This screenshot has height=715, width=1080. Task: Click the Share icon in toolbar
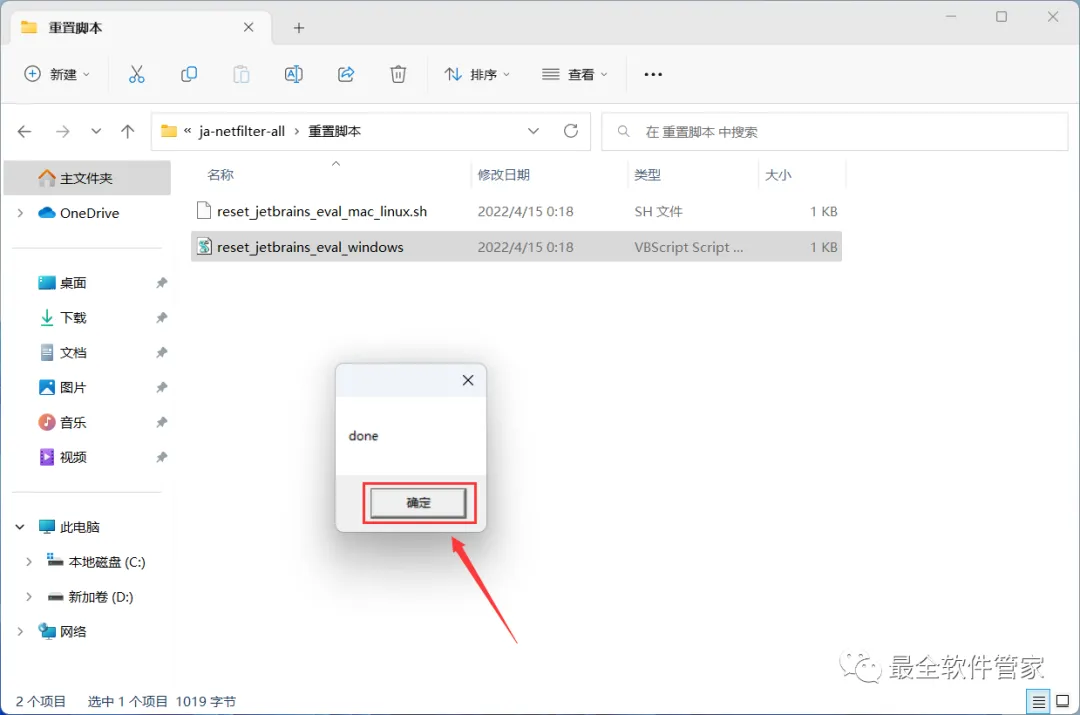346,74
